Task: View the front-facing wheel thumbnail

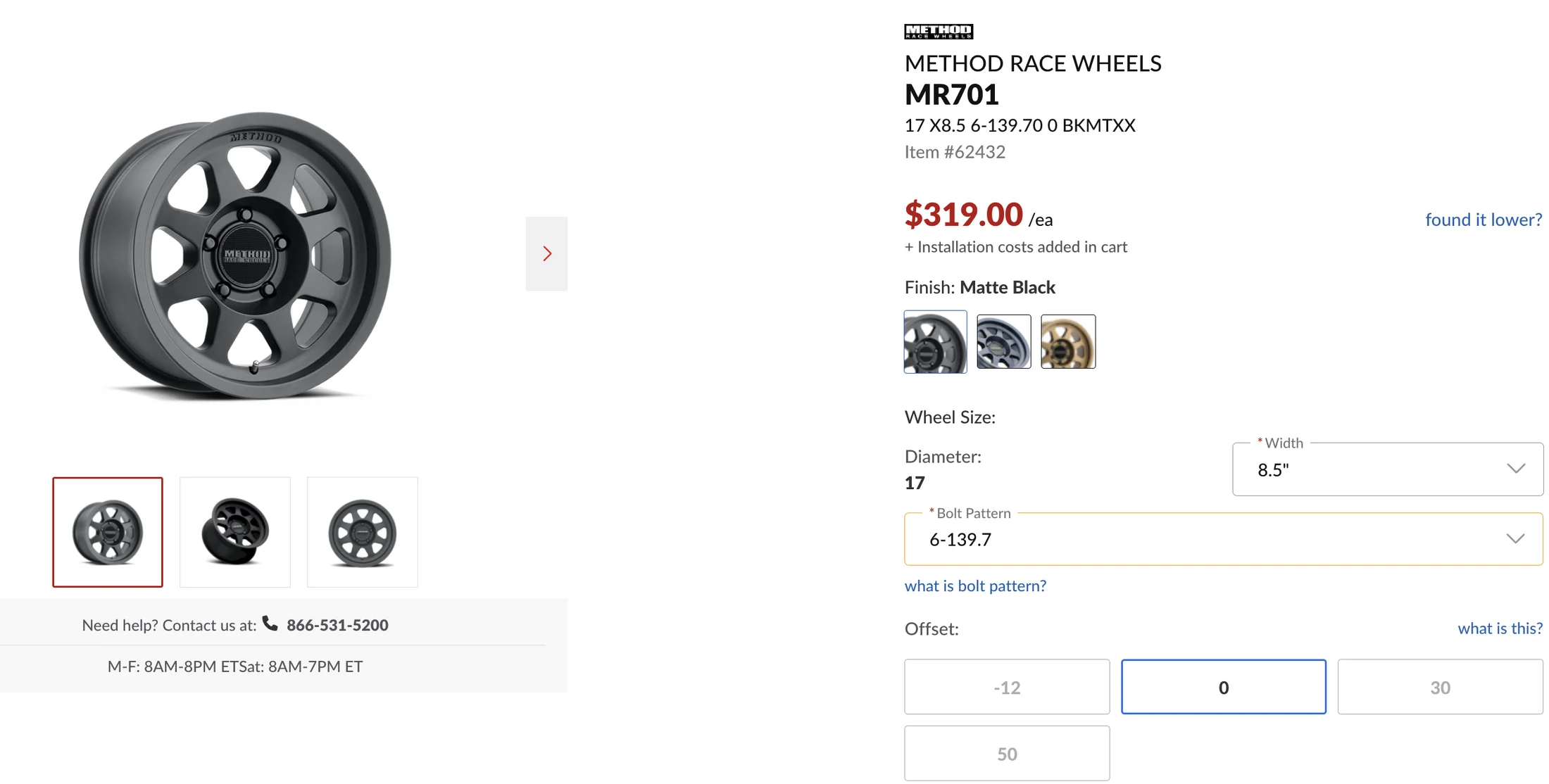Action: (363, 532)
